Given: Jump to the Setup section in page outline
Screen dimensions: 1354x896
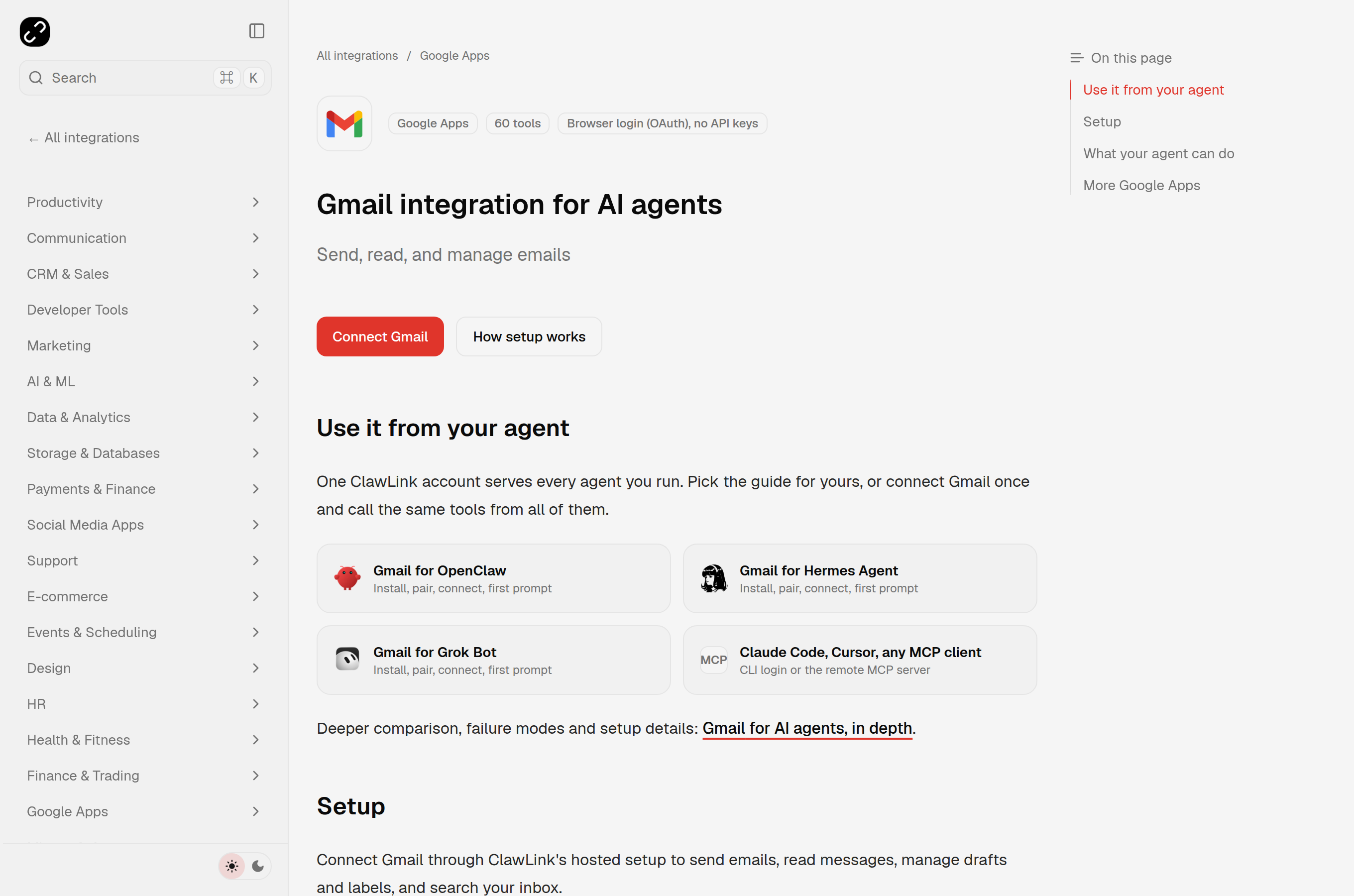Looking at the screenshot, I should tap(1102, 122).
